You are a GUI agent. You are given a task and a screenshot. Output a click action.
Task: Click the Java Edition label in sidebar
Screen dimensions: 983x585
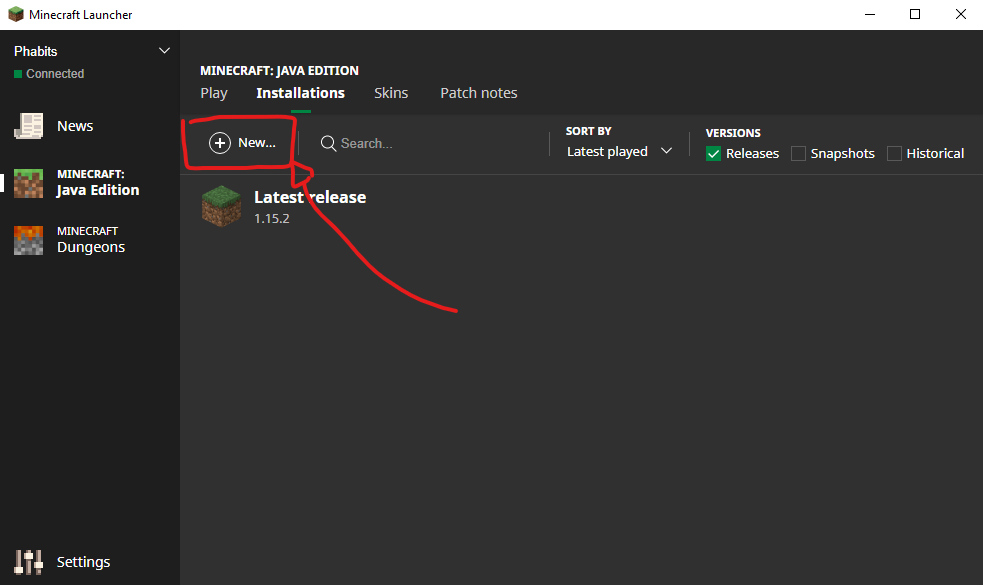98,191
